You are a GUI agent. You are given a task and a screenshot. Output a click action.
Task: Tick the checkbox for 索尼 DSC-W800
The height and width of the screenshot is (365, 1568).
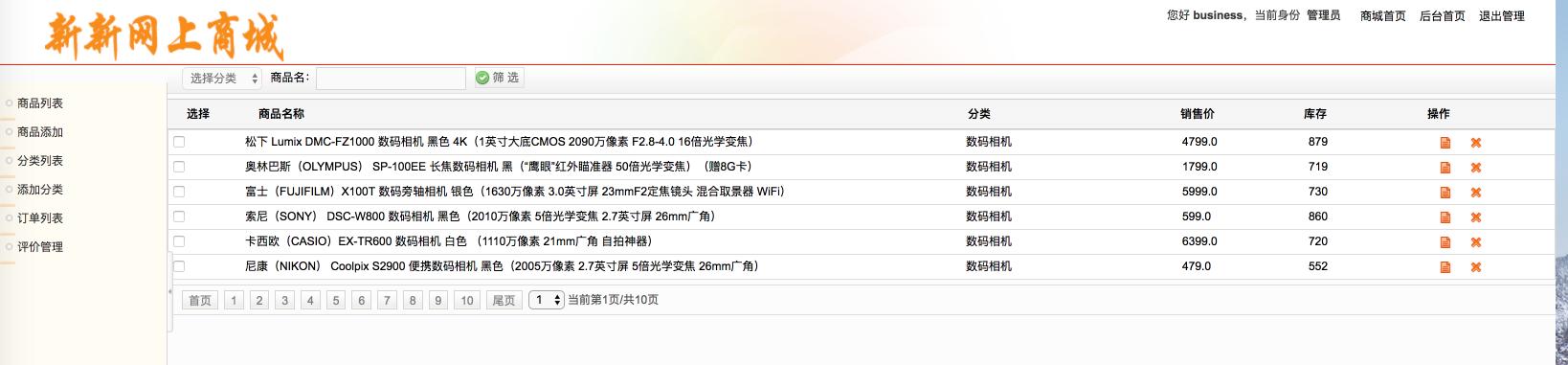[x=179, y=217]
